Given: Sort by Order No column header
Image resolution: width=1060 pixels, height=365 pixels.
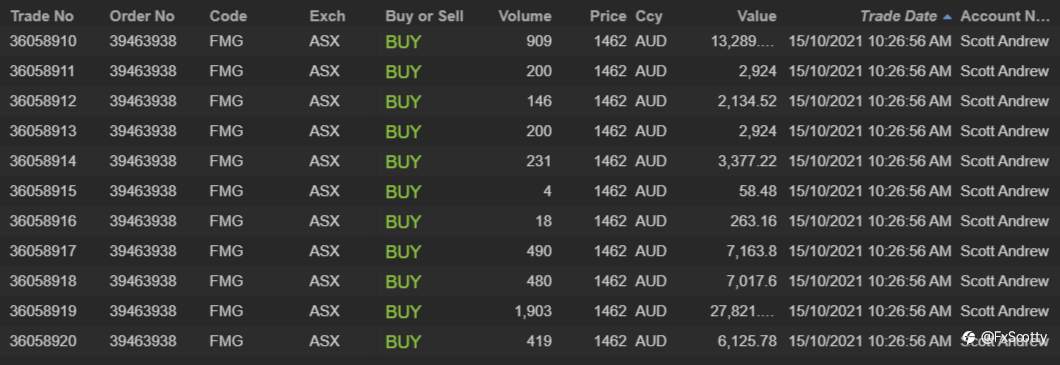Looking at the screenshot, I should click(x=142, y=16).
